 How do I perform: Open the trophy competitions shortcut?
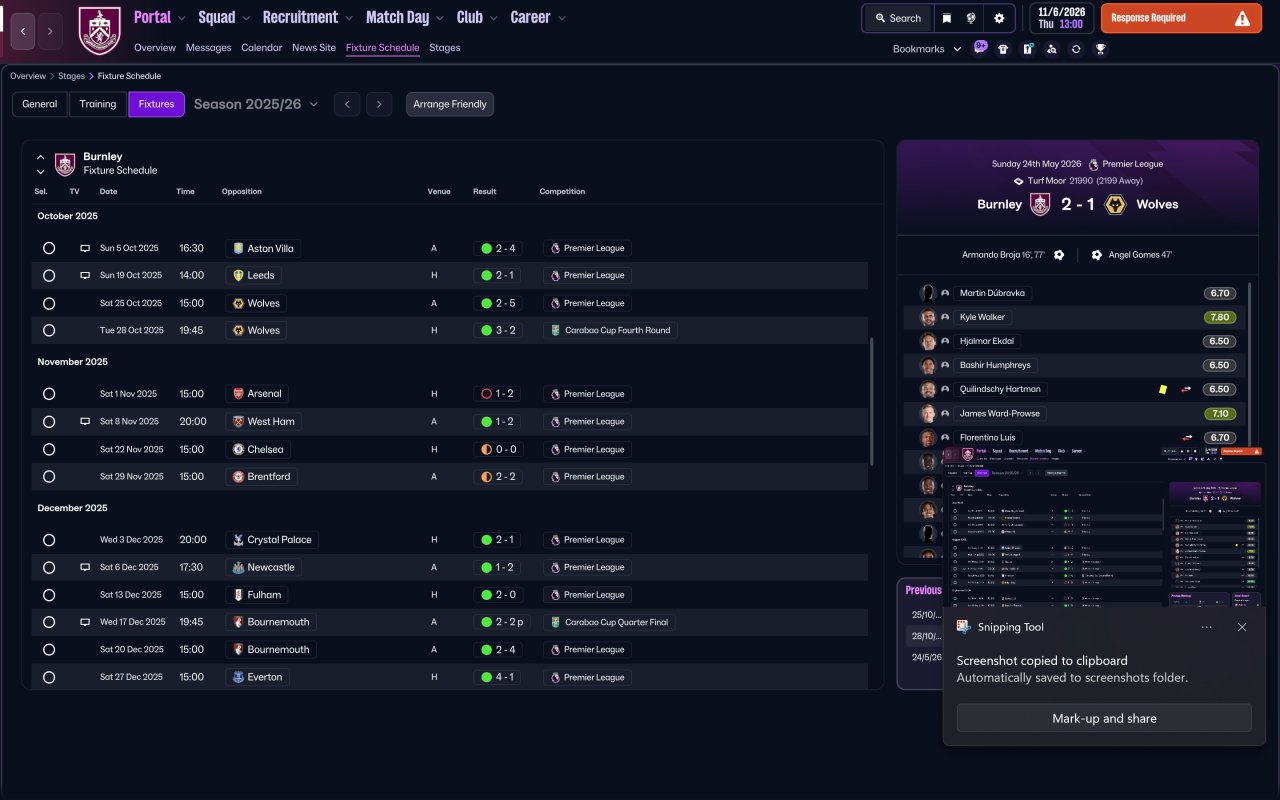[1100, 49]
